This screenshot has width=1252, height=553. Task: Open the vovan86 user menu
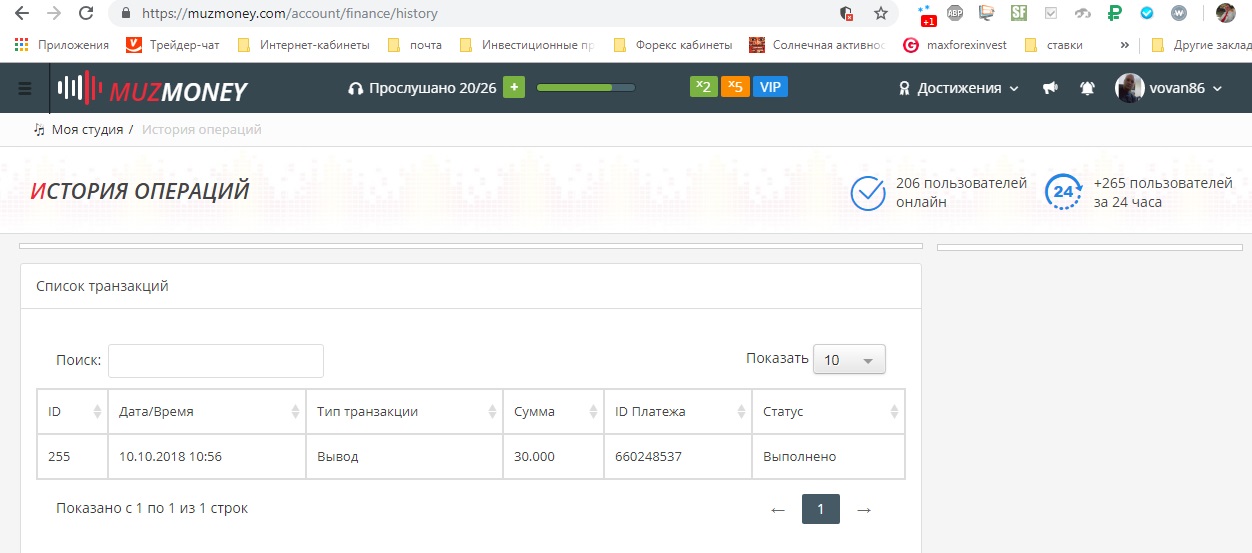point(1169,88)
